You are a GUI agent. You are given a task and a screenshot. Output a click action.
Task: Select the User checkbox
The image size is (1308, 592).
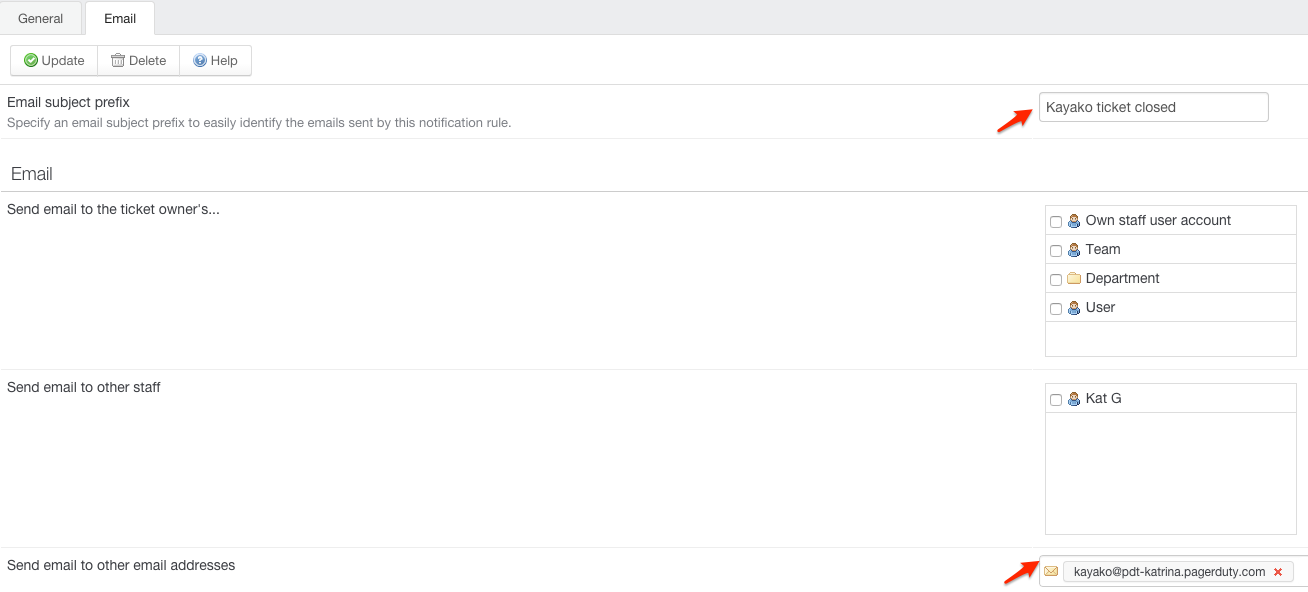pyautogui.click(x=1056, y=309)
